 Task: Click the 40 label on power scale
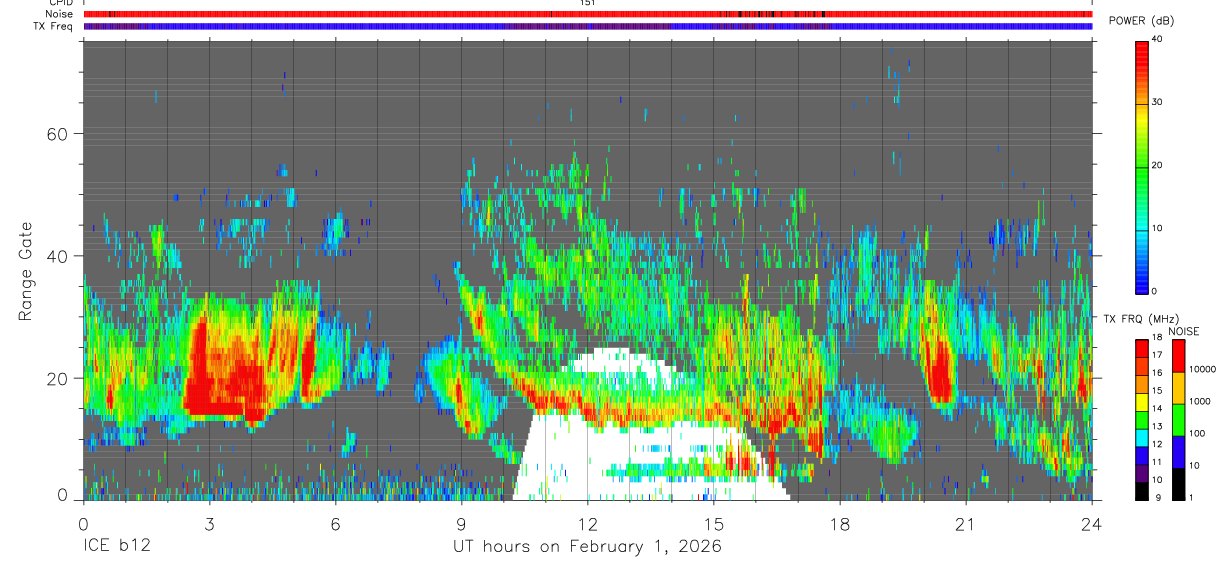coord(1158,40)
